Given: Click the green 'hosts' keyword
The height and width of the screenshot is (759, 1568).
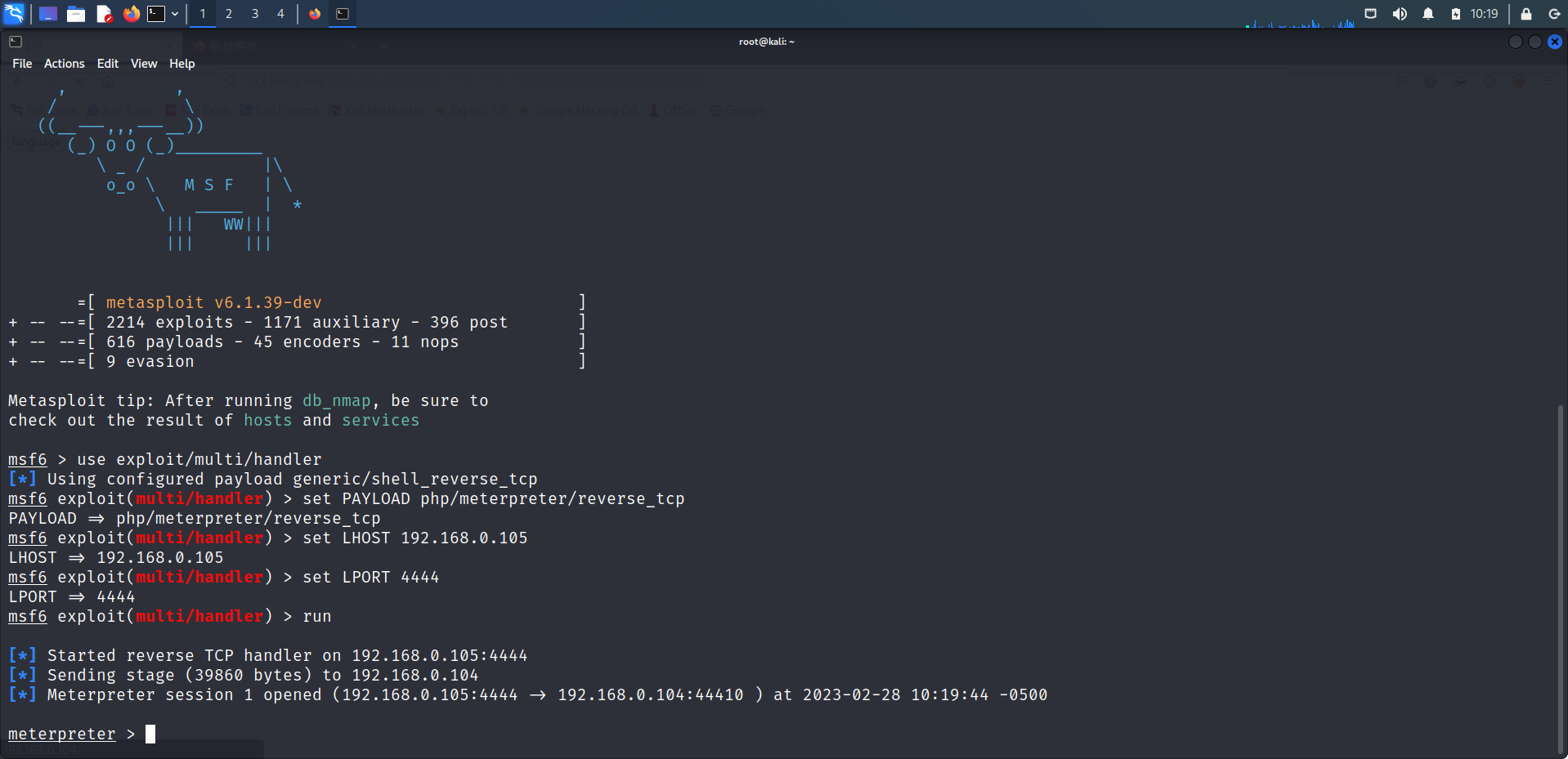Looking at the screenshot, I should click(267, 420).
